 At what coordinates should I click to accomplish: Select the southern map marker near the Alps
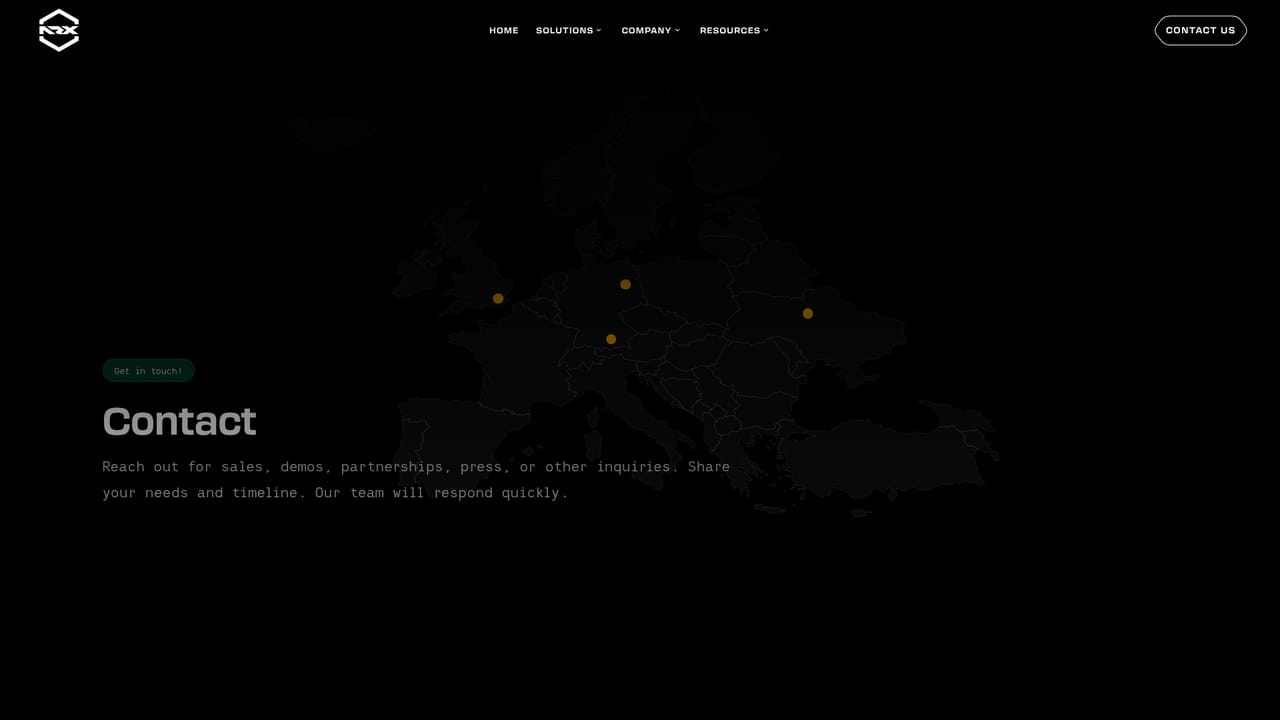click(x=611, y=339)
